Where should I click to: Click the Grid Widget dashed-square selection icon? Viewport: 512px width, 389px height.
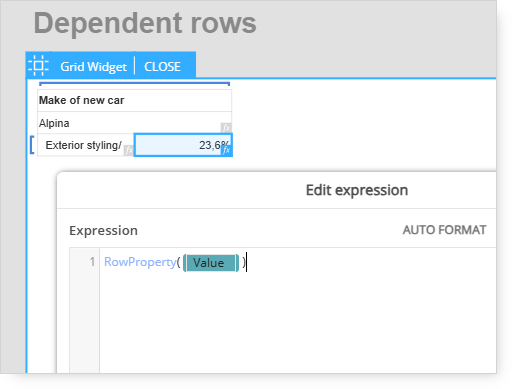point(38,66)
